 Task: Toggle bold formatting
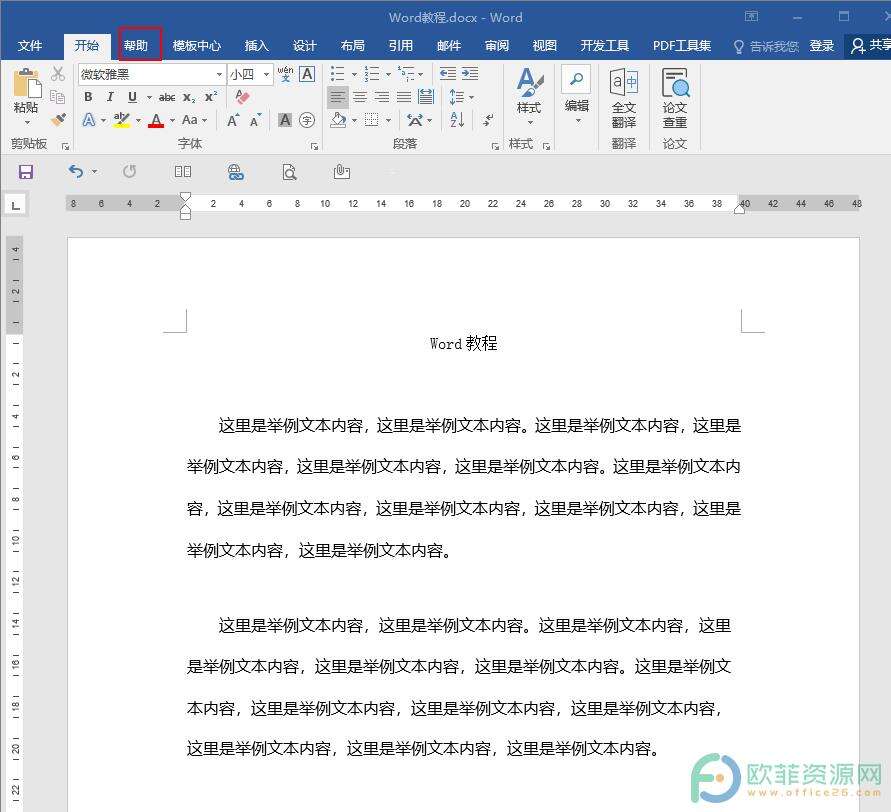coord(88,97)
